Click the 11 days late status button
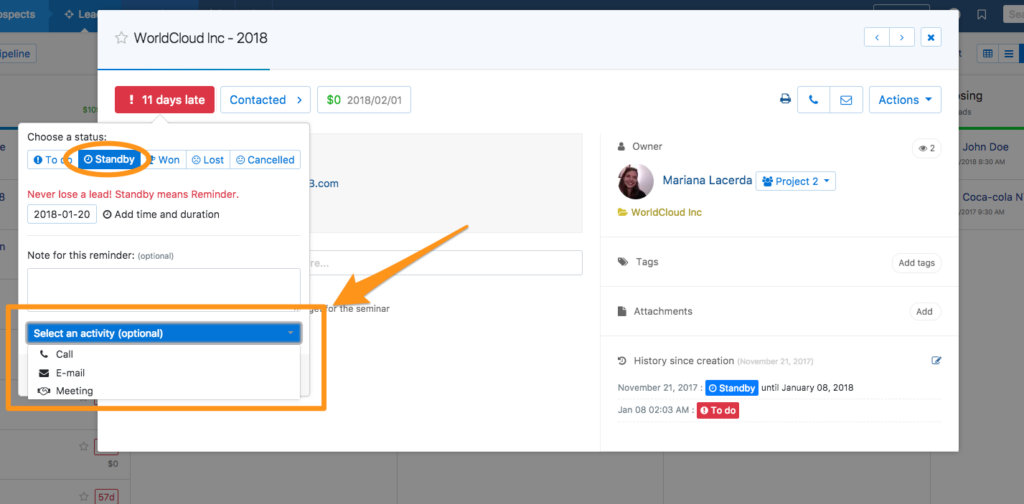1024x504 pixels. [165, 100]
